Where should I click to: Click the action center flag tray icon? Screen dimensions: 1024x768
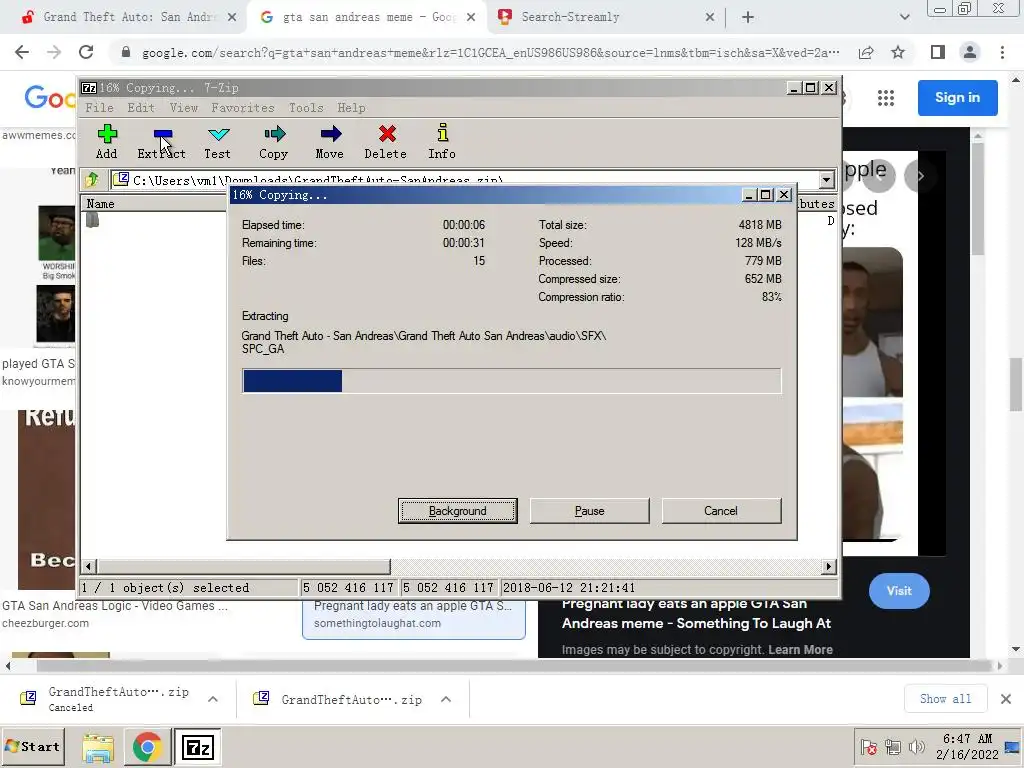(869, 747)
